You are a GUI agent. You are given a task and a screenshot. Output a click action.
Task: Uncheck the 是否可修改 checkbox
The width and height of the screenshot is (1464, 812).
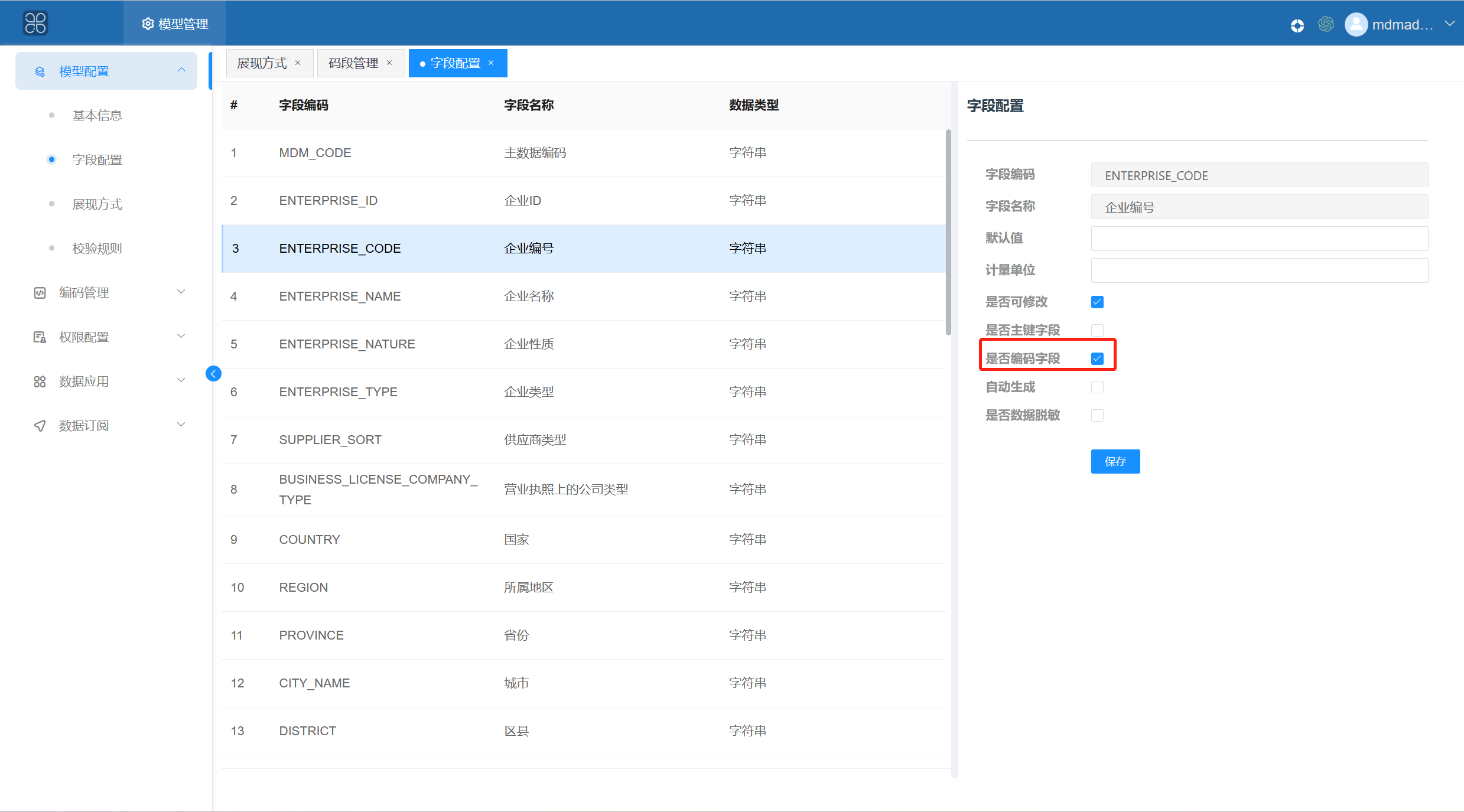pyautogui.click(x=1097, y=302)
